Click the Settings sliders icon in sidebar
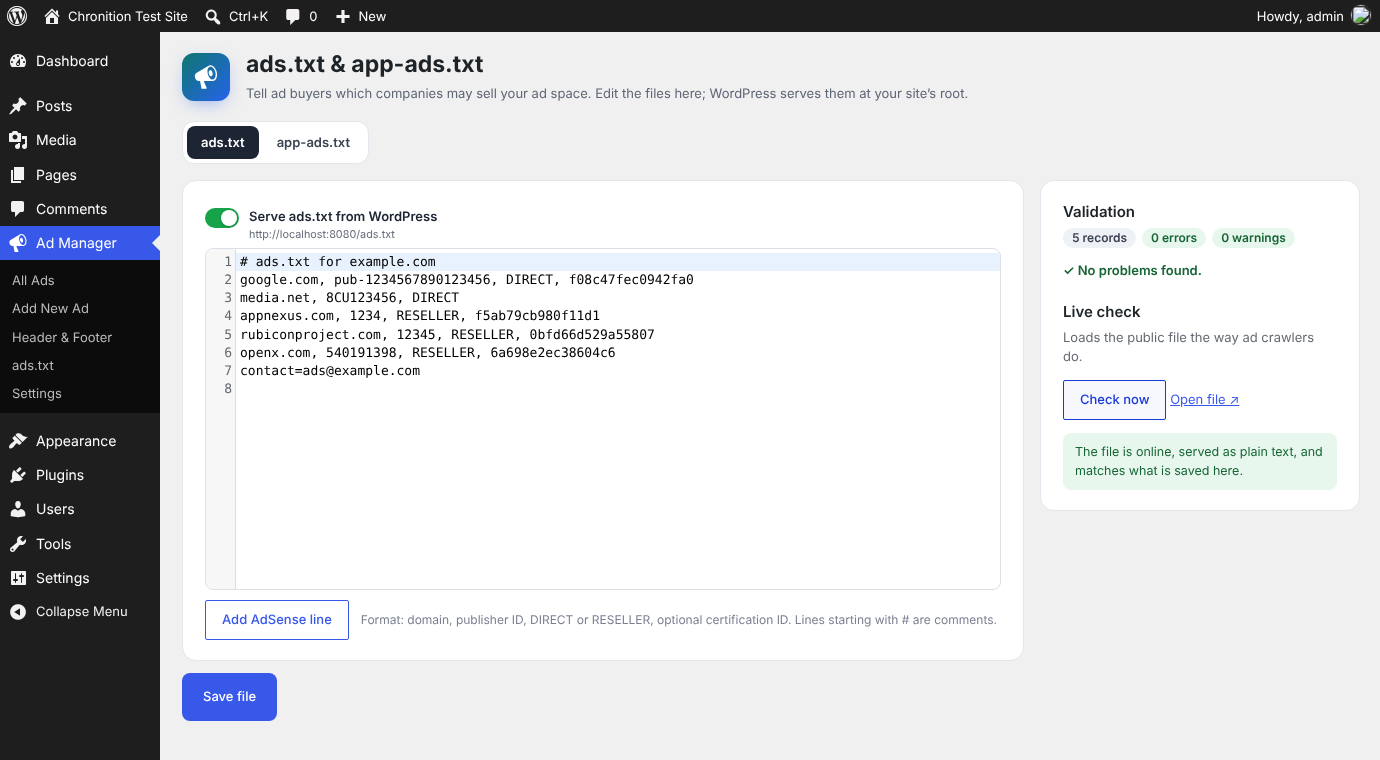Image resolution: width=1380 pixels, height=760 pixels. [x=18, y=578]
